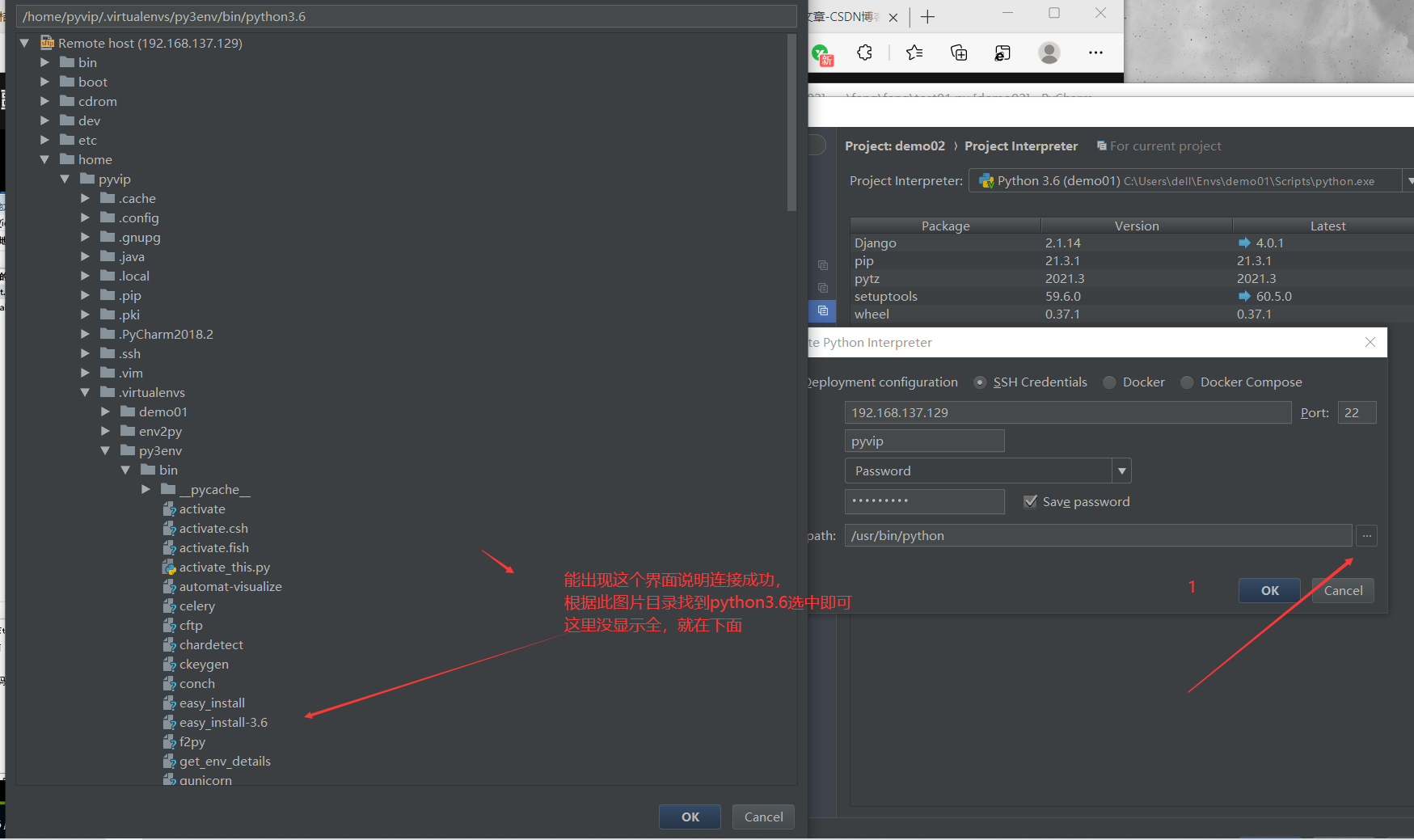Select the SSH Credentials radio button
This screenshot has height=840, width=1414.
980,382
